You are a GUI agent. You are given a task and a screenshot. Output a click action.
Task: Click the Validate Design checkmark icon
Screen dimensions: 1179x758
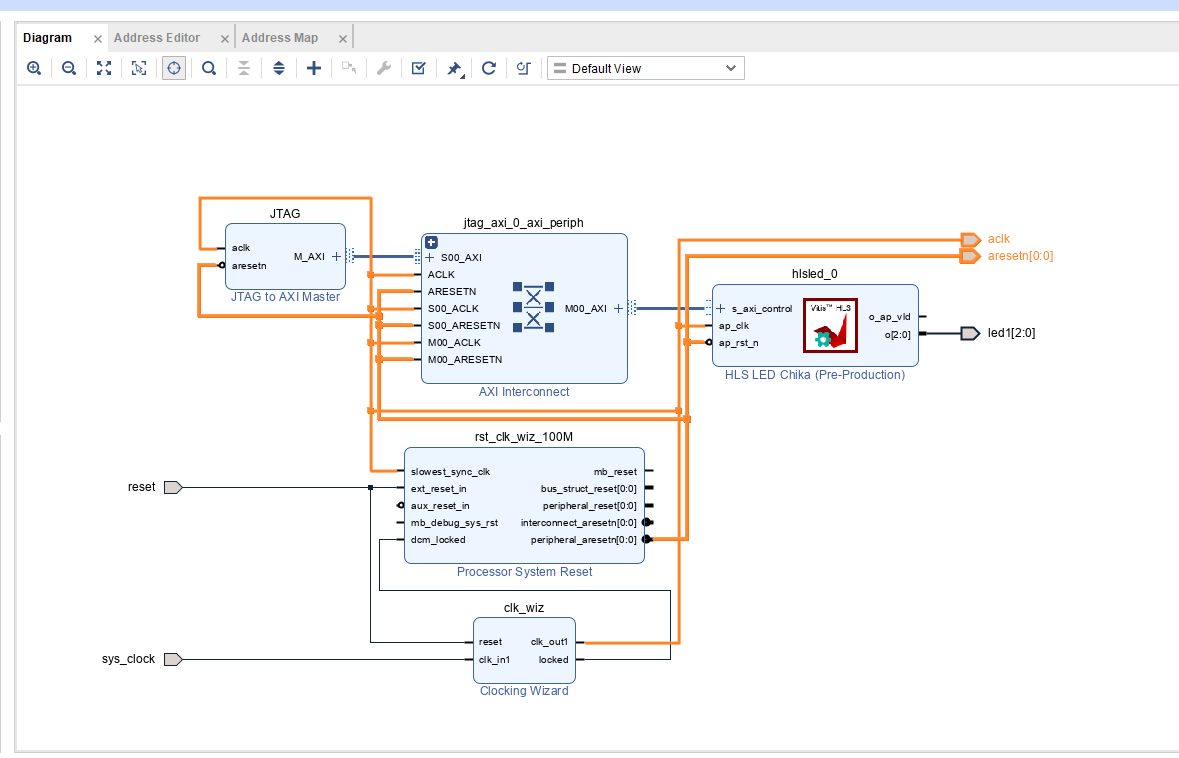pos(419,68)
